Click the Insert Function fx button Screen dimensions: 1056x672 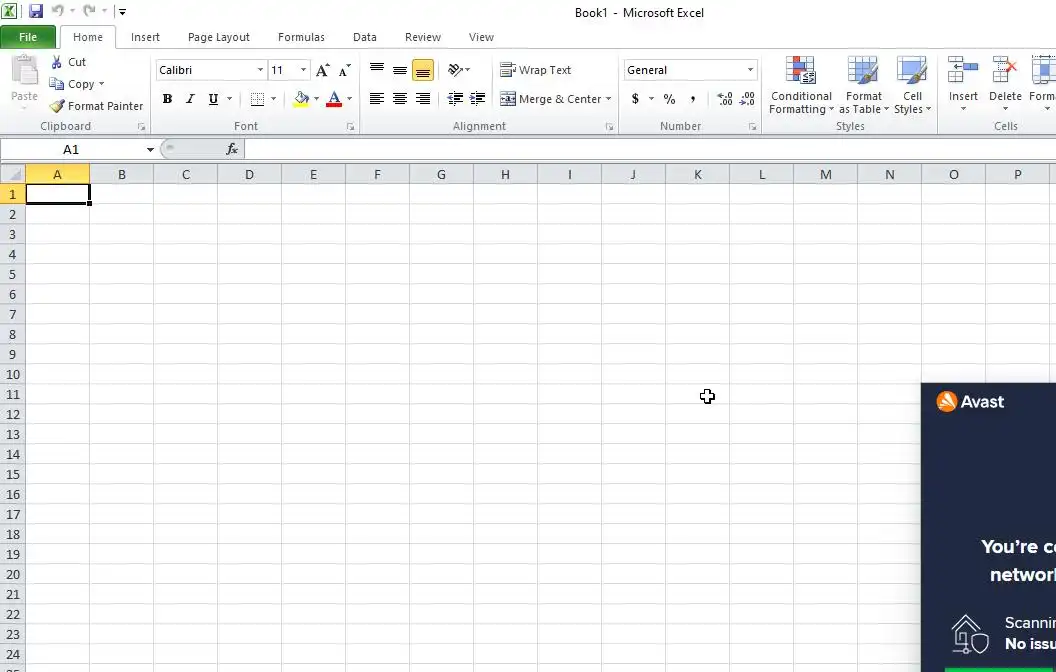(232, 149)
